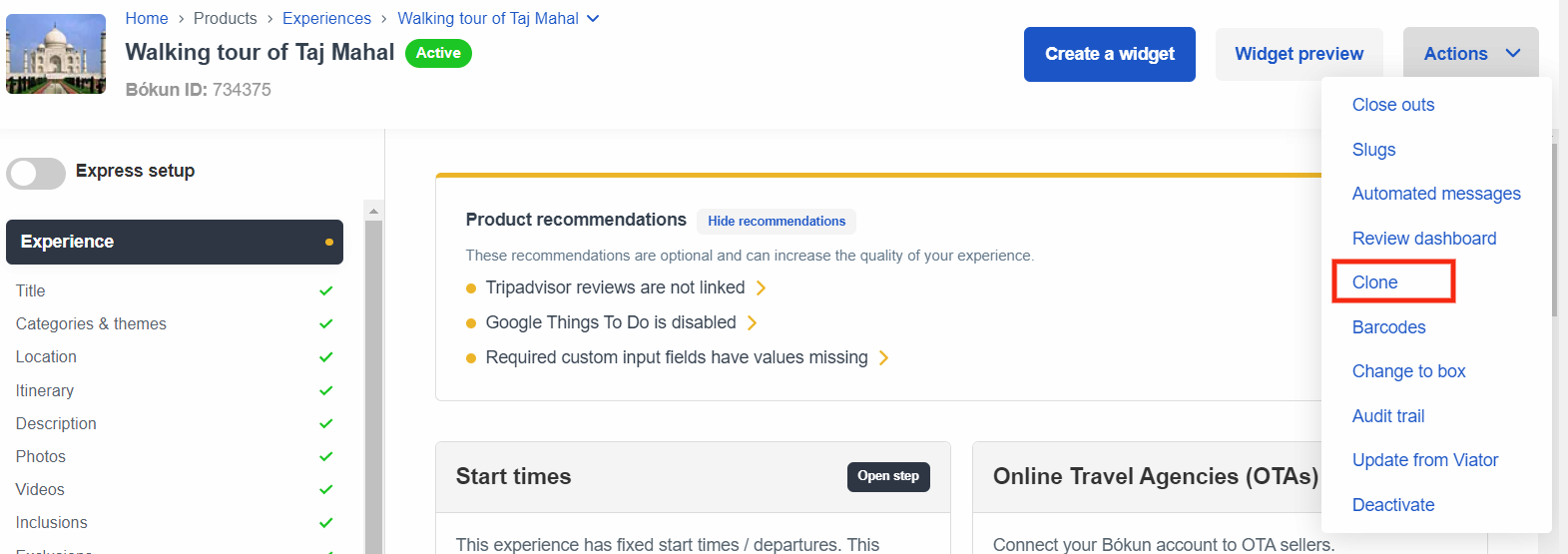Screen dimensions: 1568x554
Task: Click the checkmark beside Photos
Action: (325, 456)
